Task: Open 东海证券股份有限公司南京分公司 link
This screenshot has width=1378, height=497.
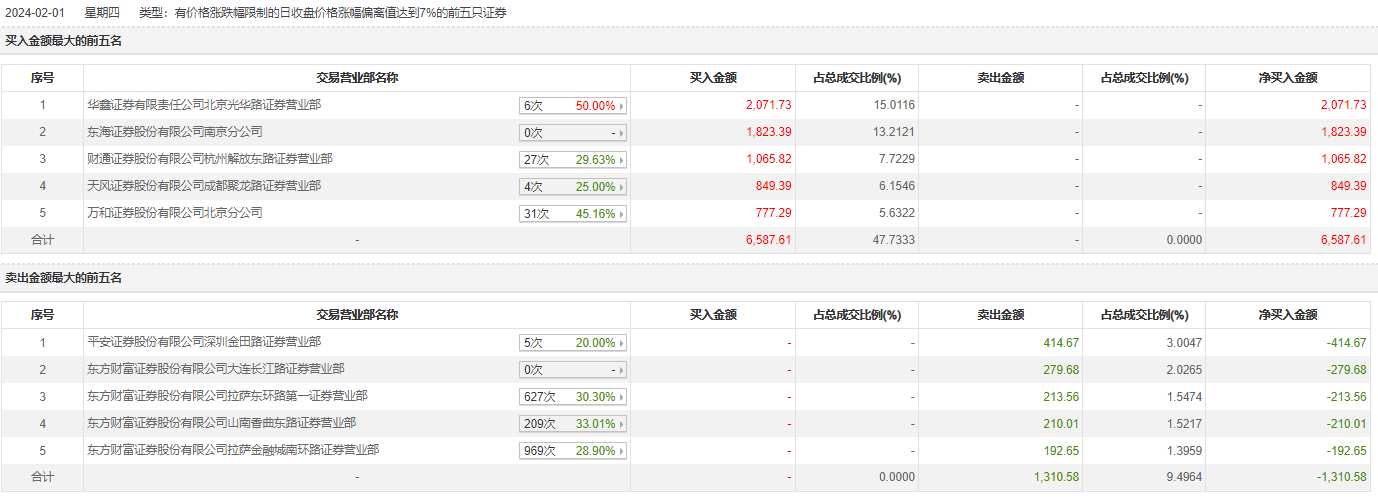Action: [x=175, y=132]
